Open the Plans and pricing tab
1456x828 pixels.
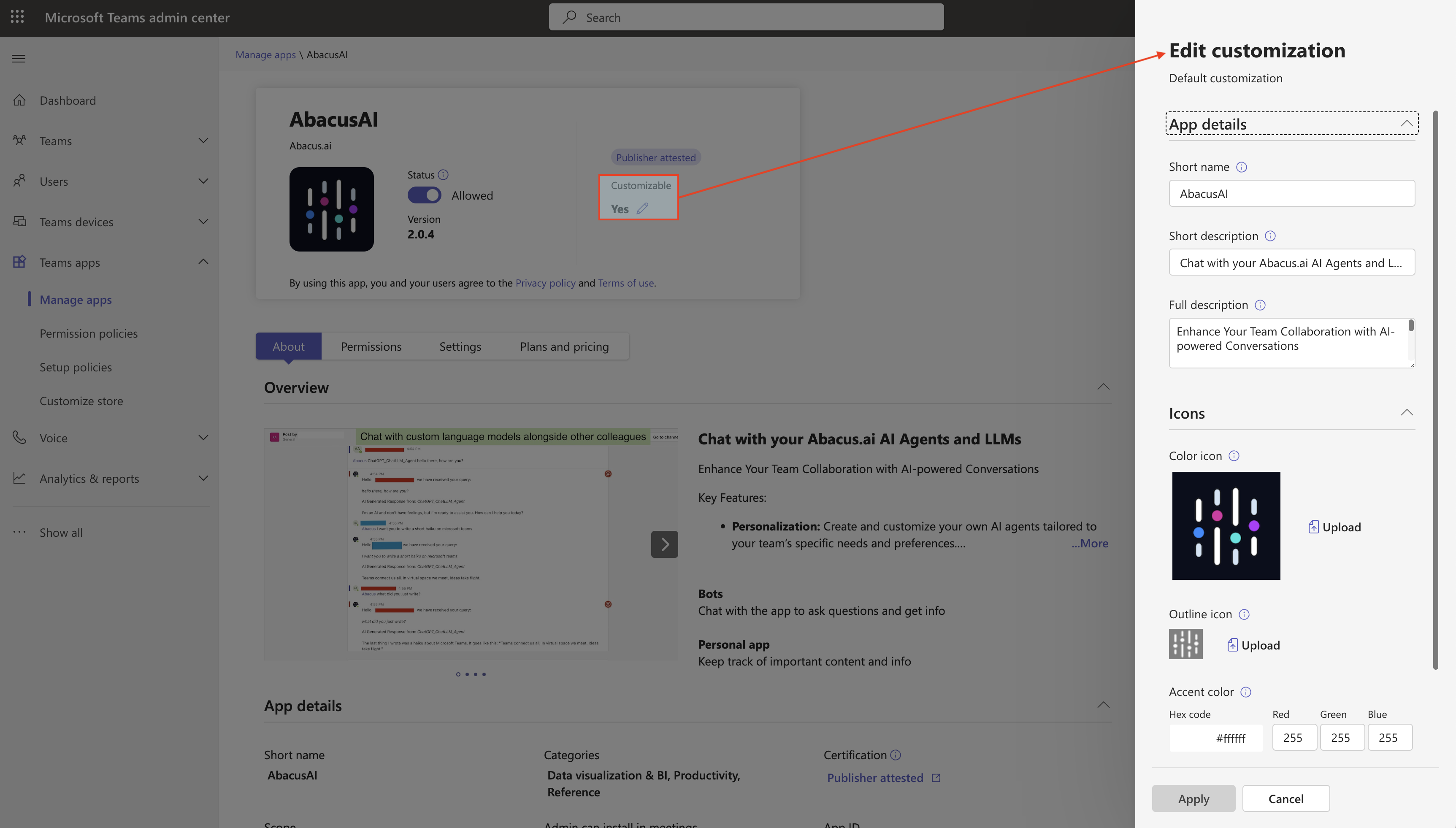(563, 346)
